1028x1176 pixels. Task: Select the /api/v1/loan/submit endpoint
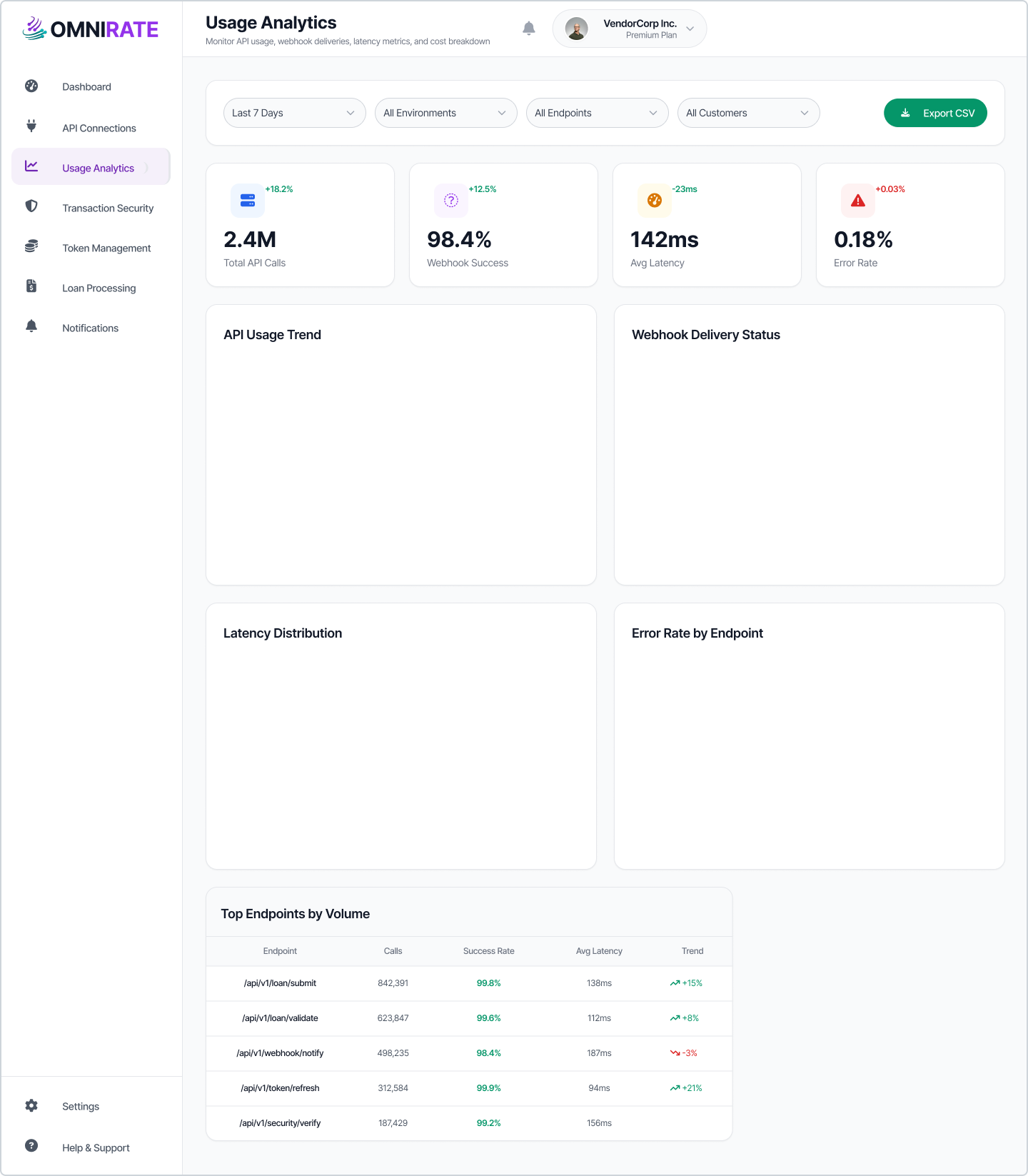point(280,983)
